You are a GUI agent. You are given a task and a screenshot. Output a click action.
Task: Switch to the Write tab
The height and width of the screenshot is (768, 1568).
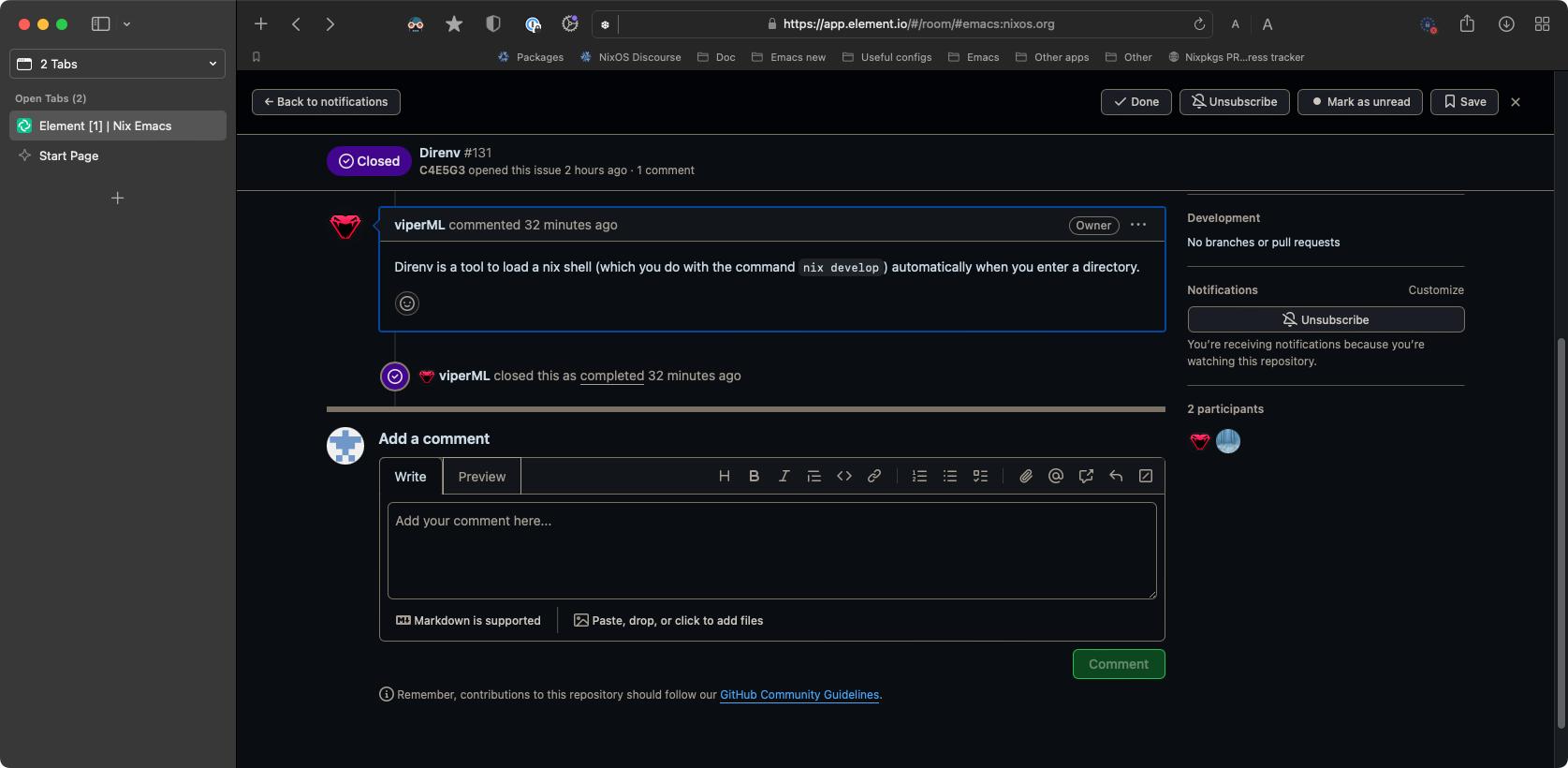410,477
